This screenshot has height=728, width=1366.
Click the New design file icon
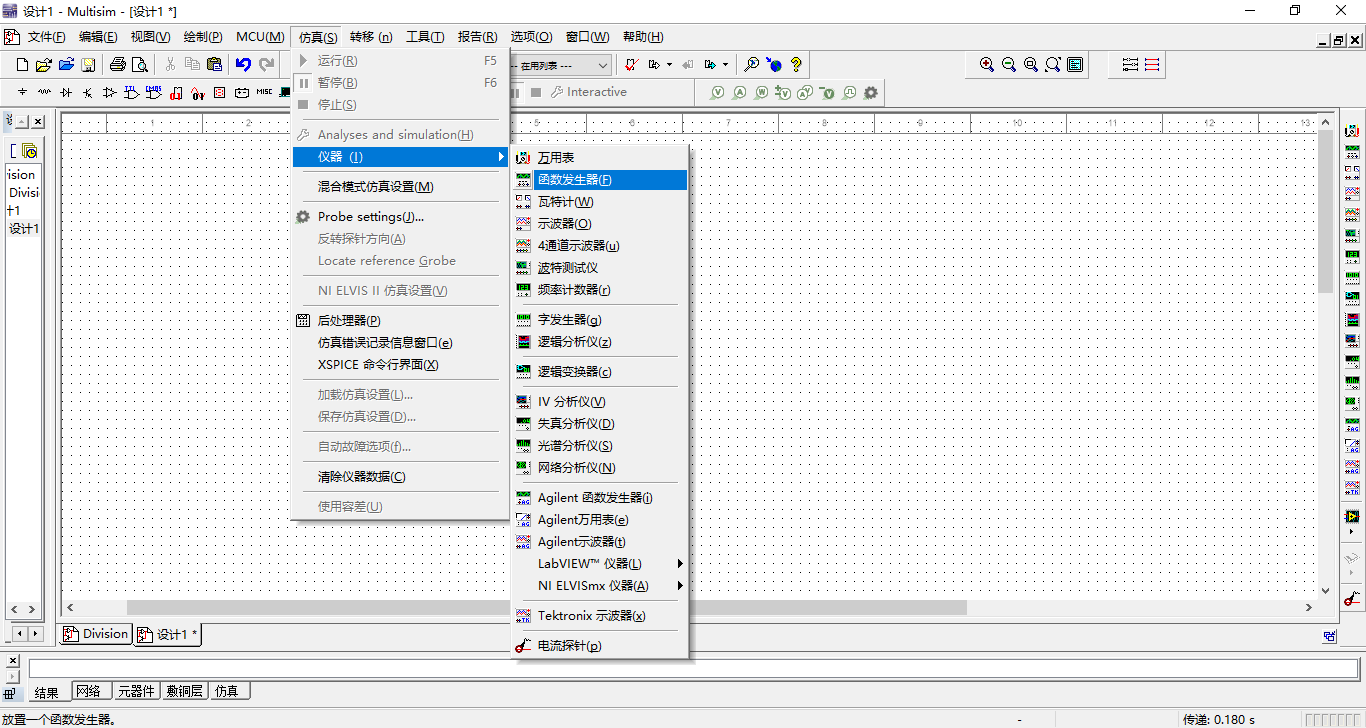23,65
